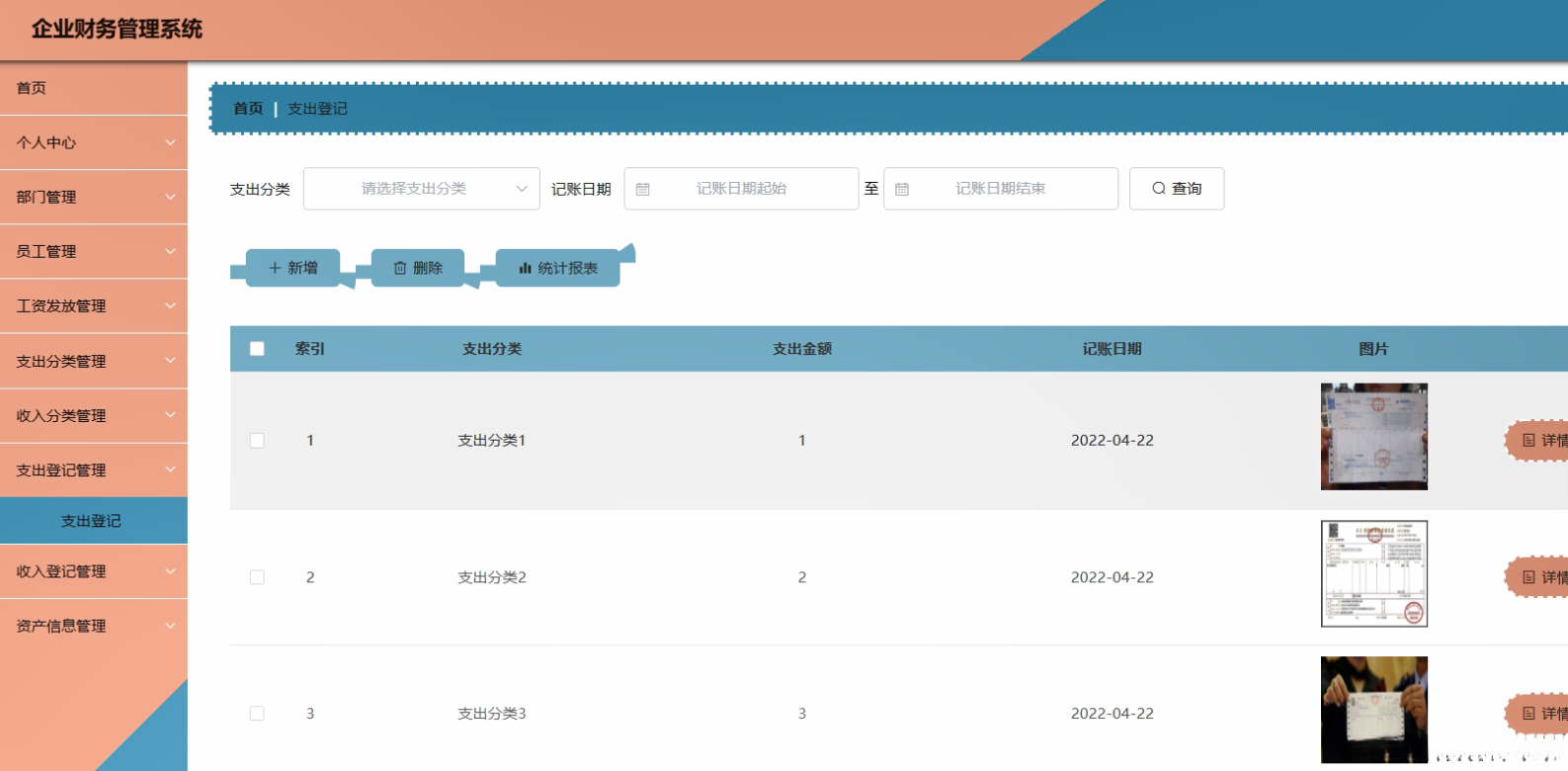Click the document icon in row 1 详情 button
This screenshot has height=771, width=1568.
[1528, 440]
